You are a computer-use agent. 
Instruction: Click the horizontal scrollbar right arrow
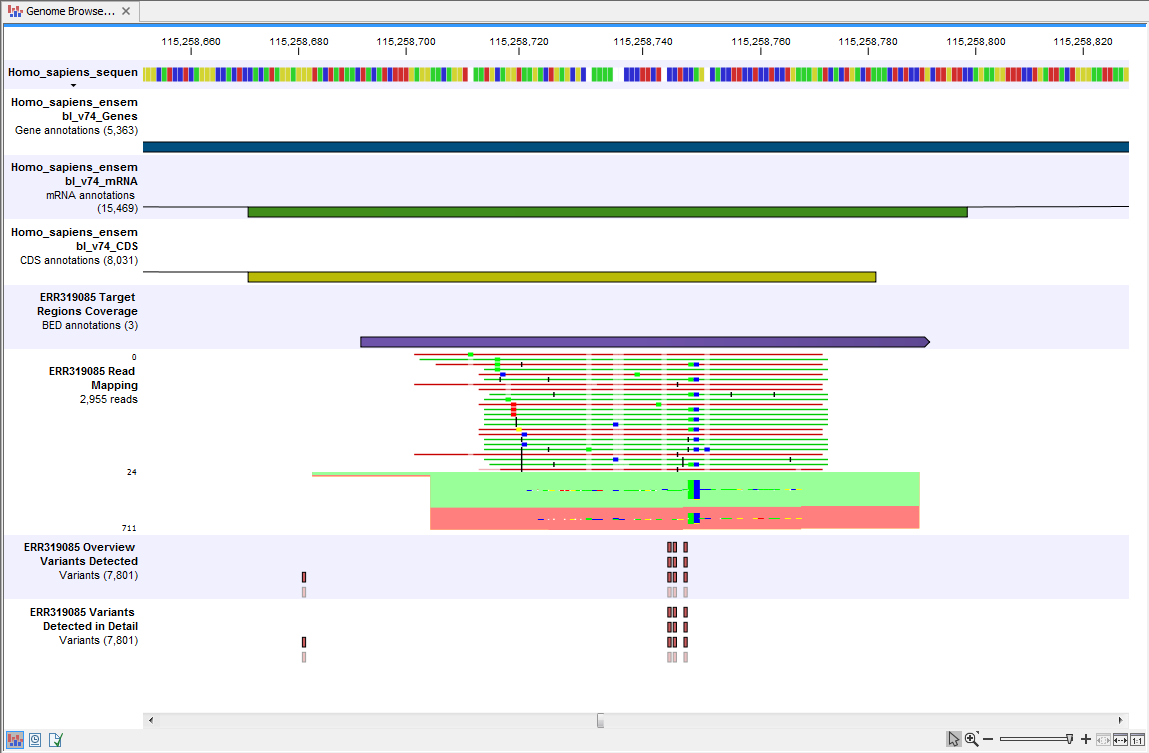point(1119,719)
